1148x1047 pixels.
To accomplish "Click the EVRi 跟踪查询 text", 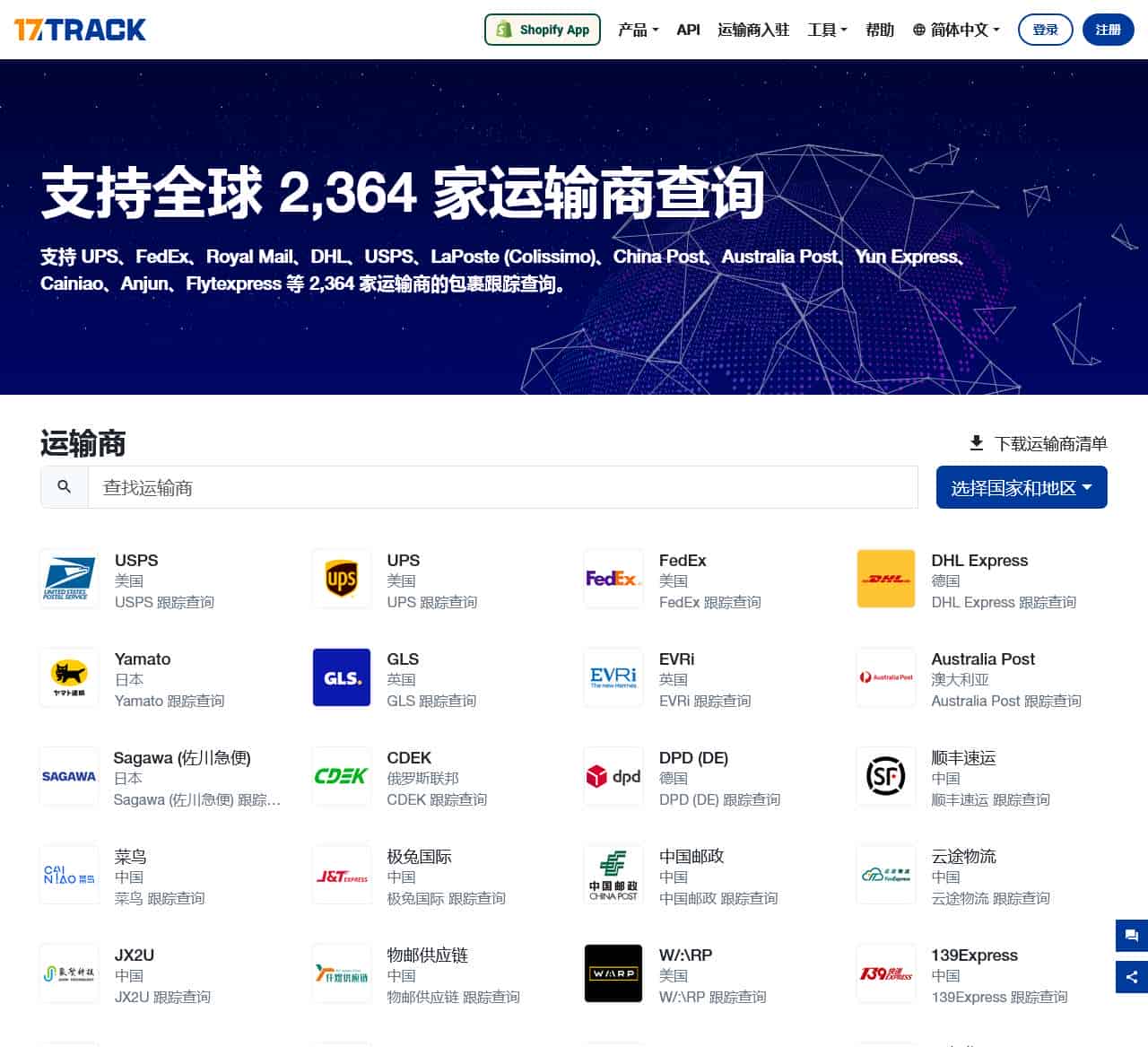I will point(705,701).
